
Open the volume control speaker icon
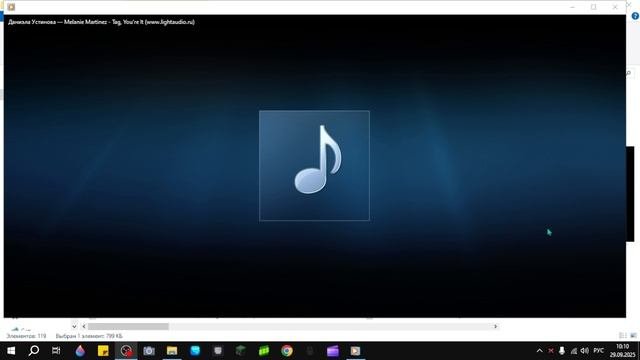(585, 351)
